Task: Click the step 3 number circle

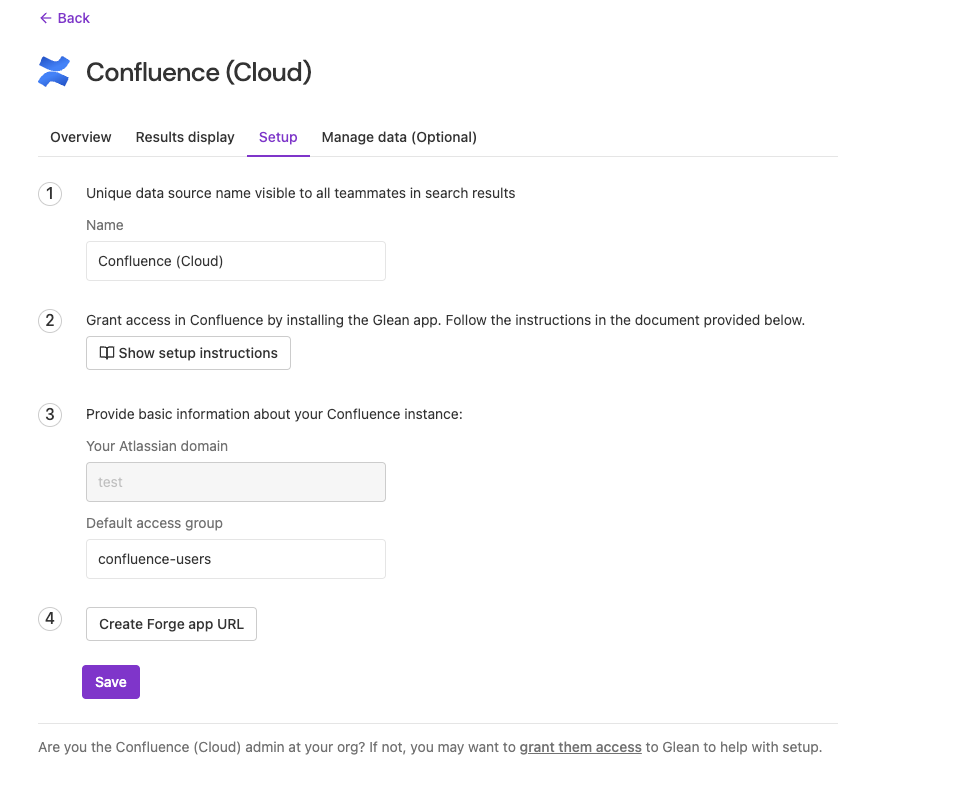Action: point(50,415)
